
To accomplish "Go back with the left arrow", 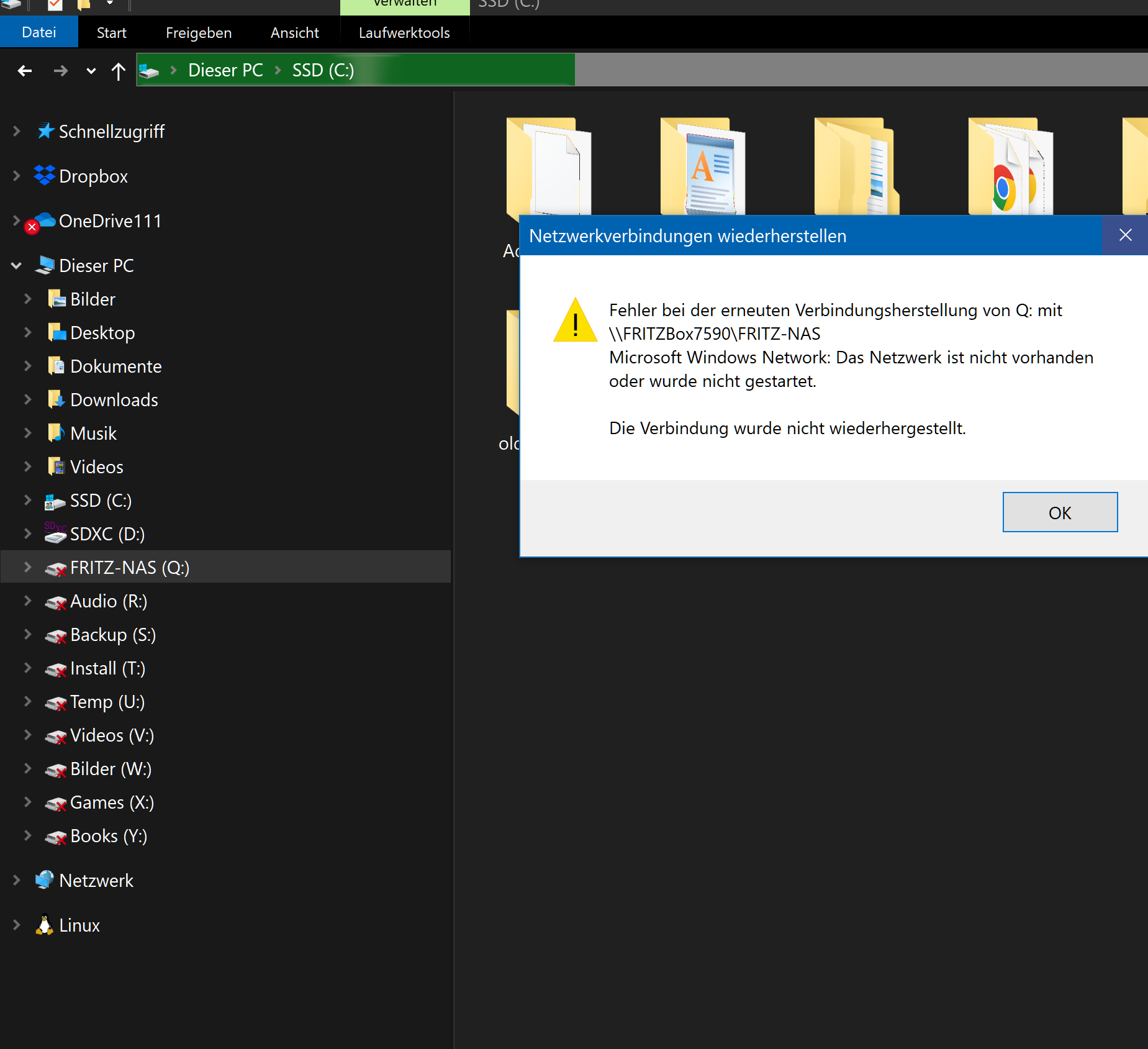I will pyautogui.click(x=25, y=71).
